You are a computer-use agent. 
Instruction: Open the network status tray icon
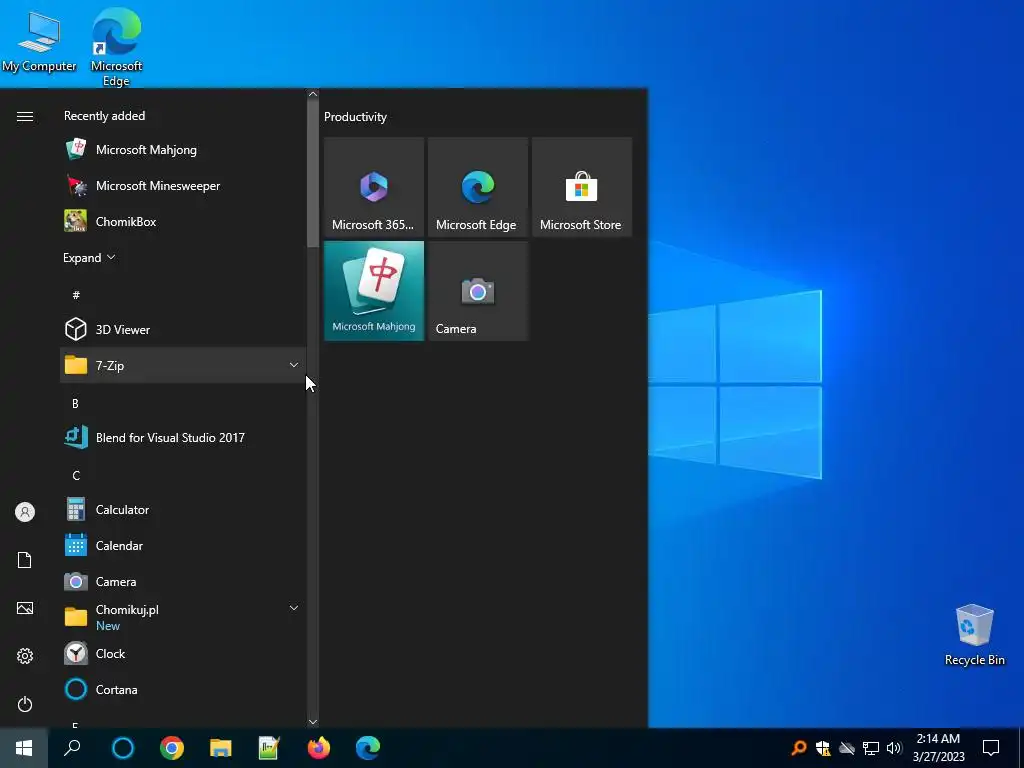(x=871, y=748)
